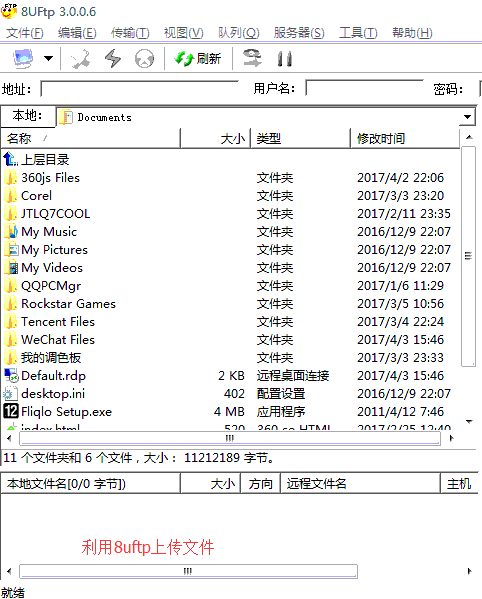
Task: Click the 本地 label tab
Action: [x=28, y=115]
